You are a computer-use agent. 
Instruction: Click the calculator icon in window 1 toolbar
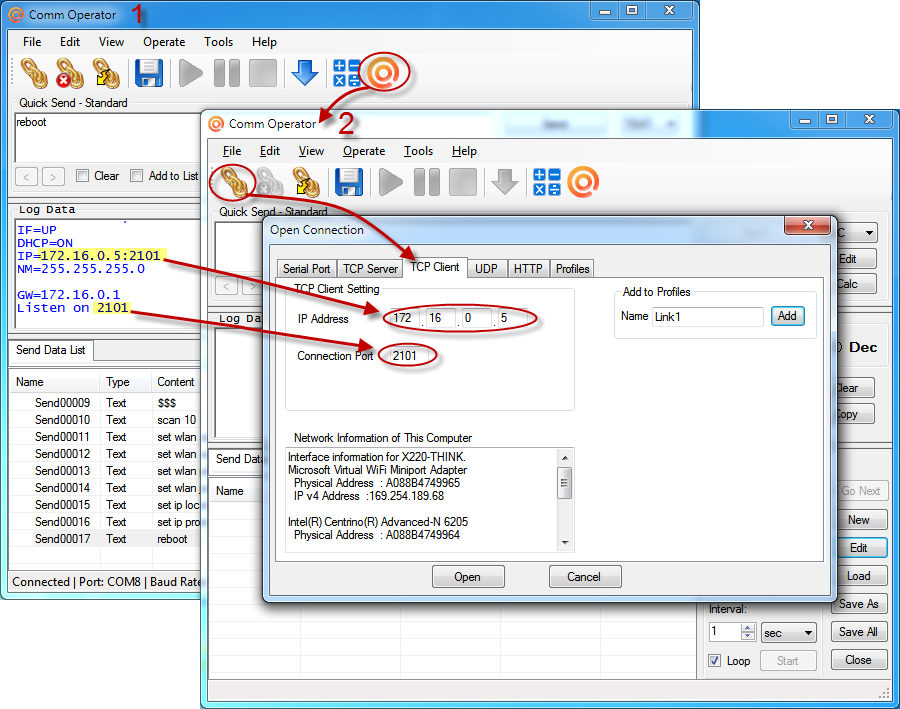pos(346,73)
